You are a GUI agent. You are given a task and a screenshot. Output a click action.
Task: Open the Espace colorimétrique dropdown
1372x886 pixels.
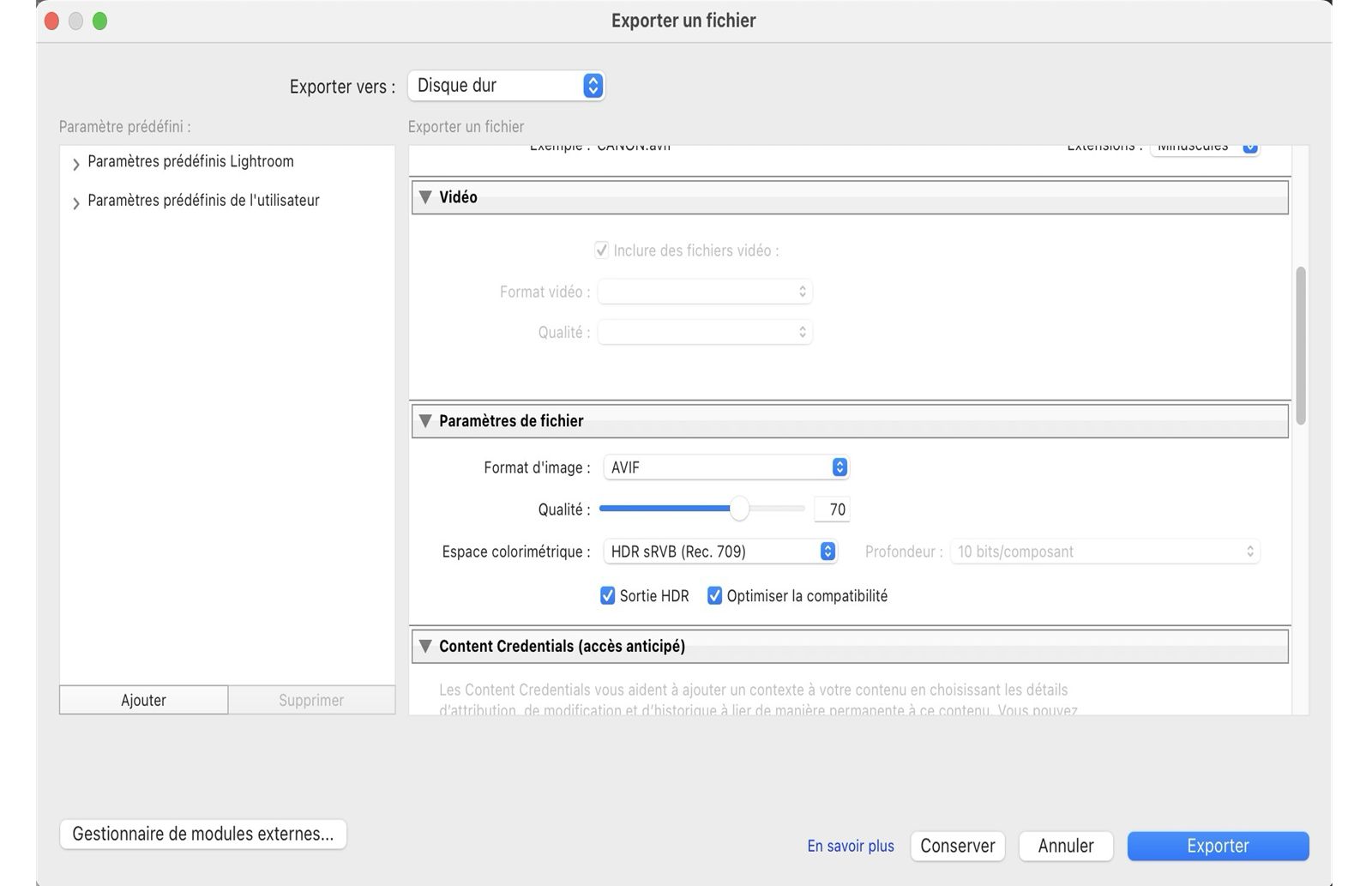[x=719, y=551]
